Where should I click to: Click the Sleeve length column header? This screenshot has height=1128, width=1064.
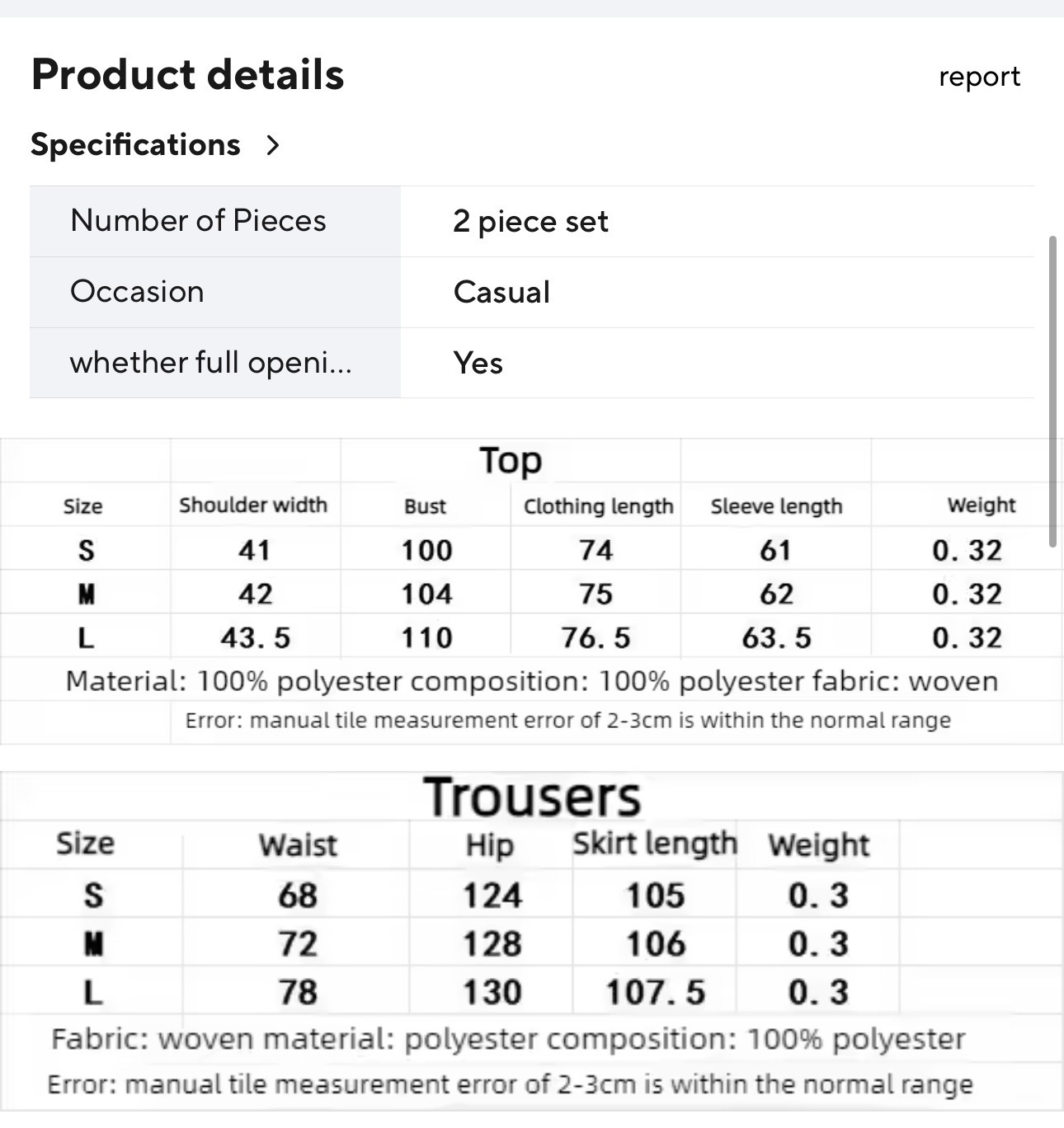click(x=776, y=506)
